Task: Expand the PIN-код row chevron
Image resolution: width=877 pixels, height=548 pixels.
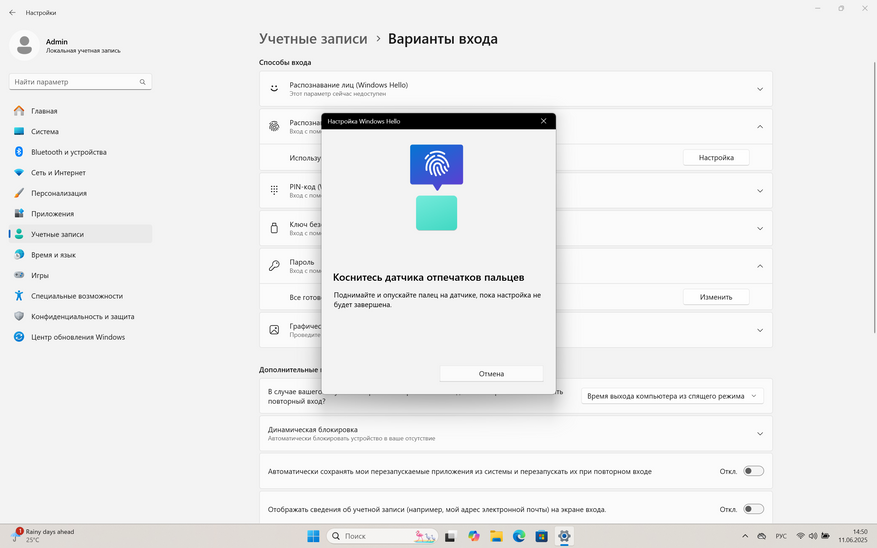Action: tap(760, 191)
